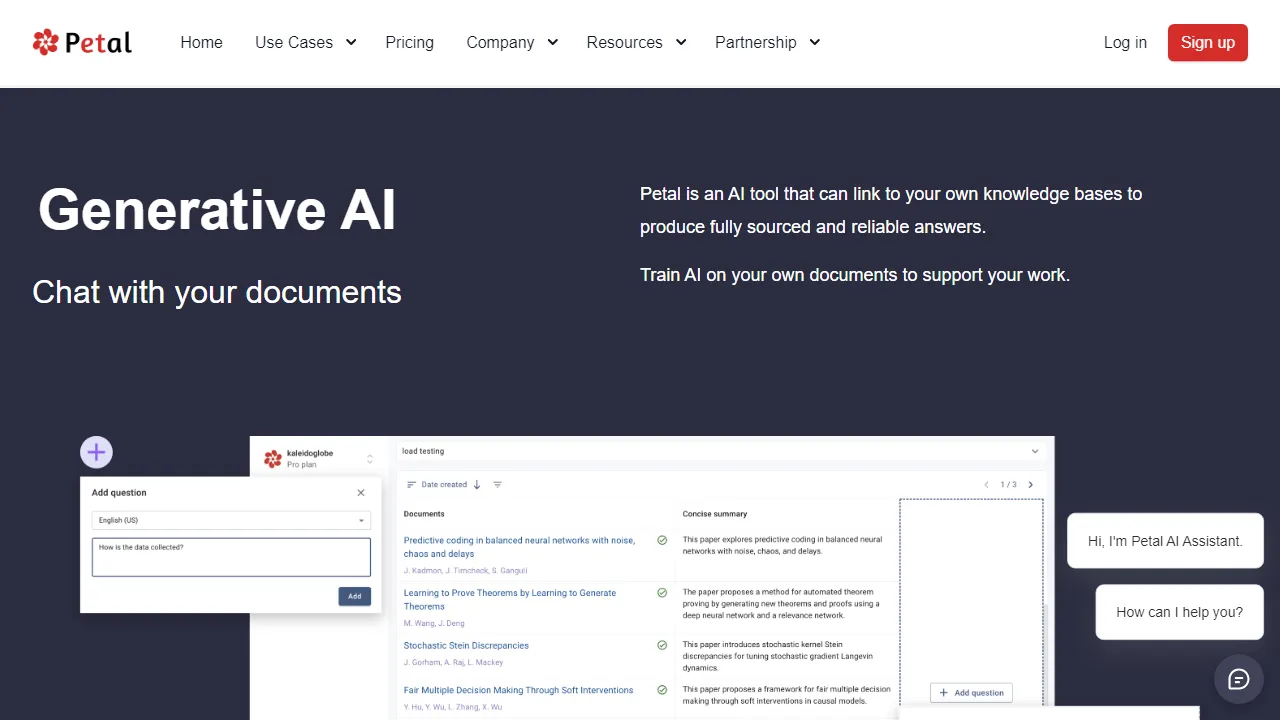
Task: Open the Company menu
Action: point(500,42)
